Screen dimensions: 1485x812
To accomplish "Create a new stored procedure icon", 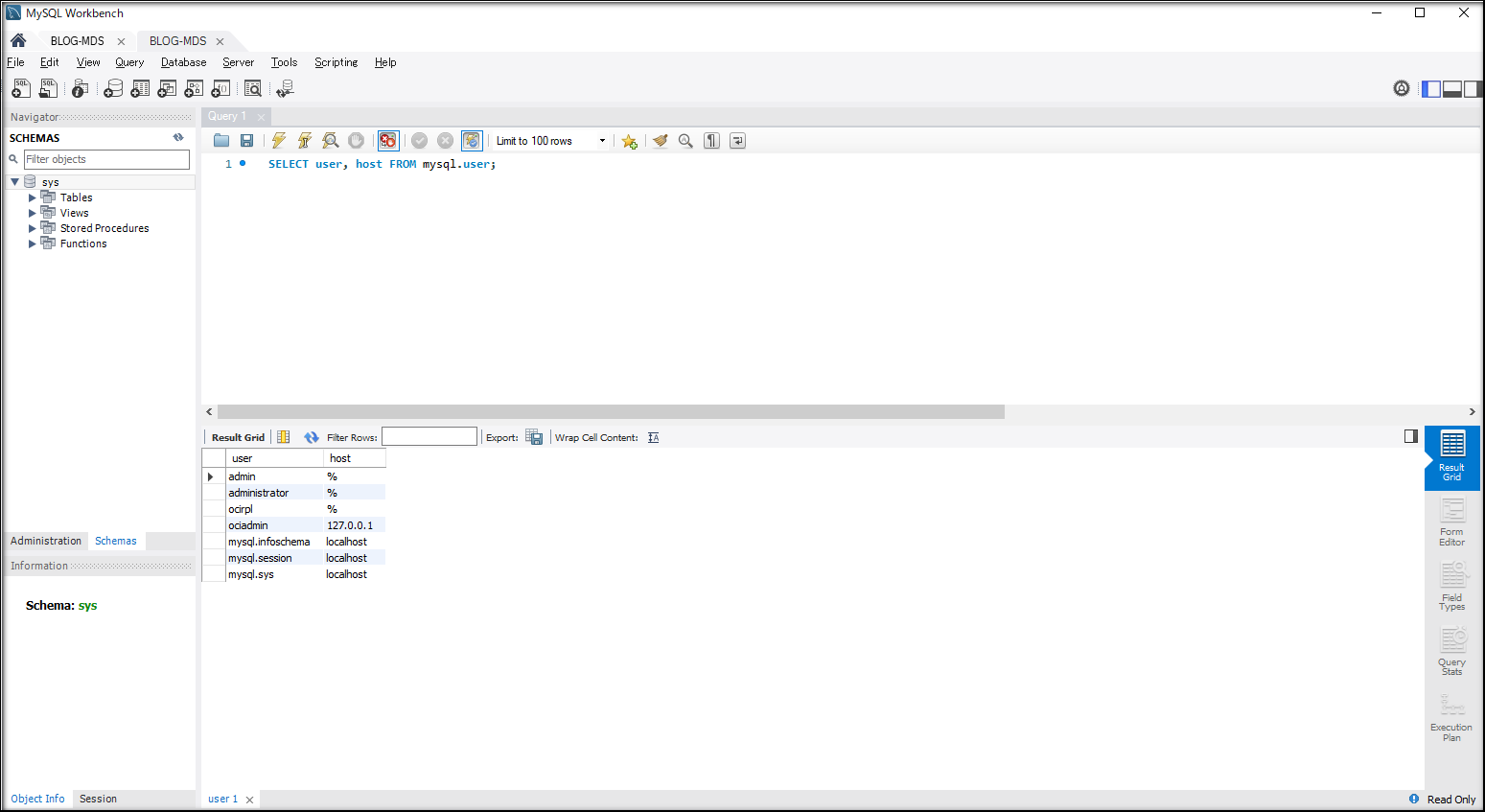I will coord(194,88).
